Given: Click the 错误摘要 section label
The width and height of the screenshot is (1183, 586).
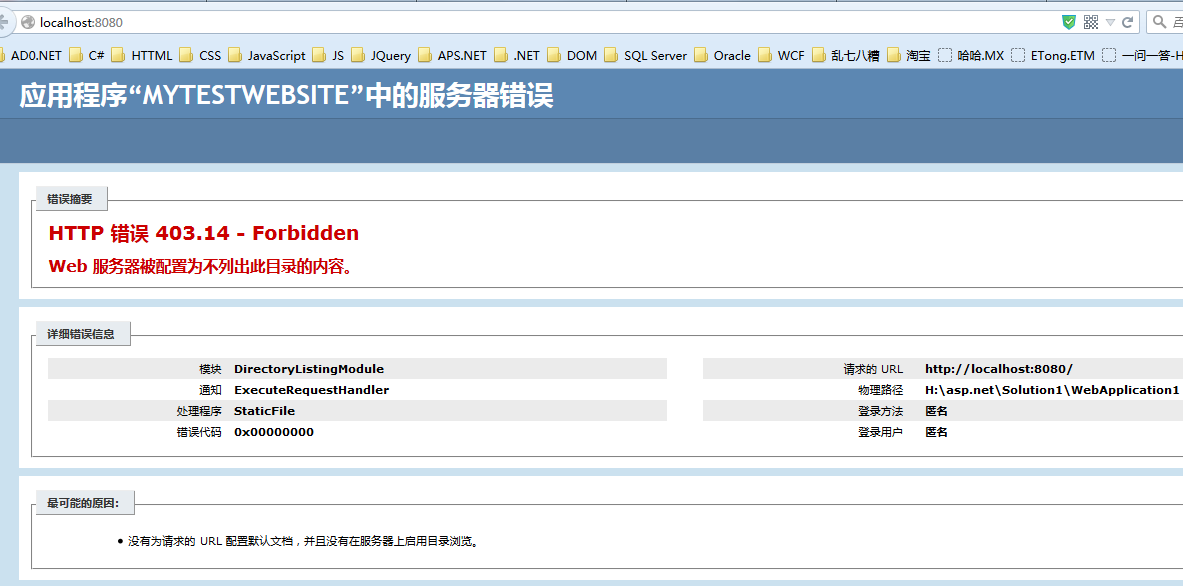Looking at the screenshot, I should [70, 199].
